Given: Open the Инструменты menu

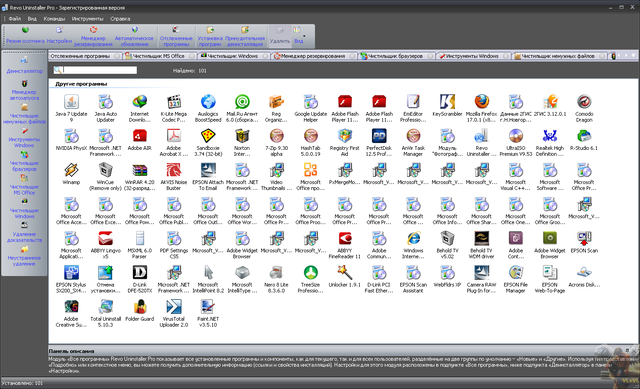Looking at the screenshot, I should click(87, 19).
